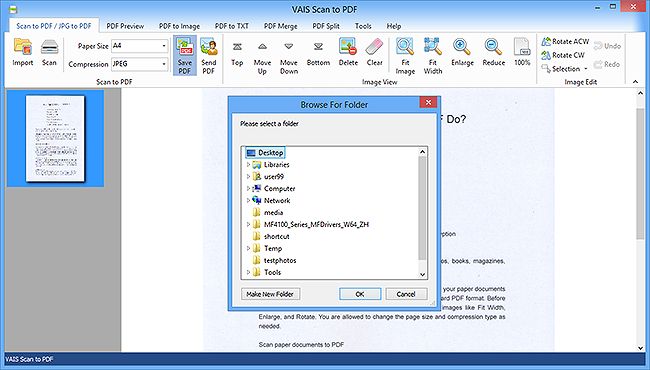Select the Computer item

tap(279, 189)
